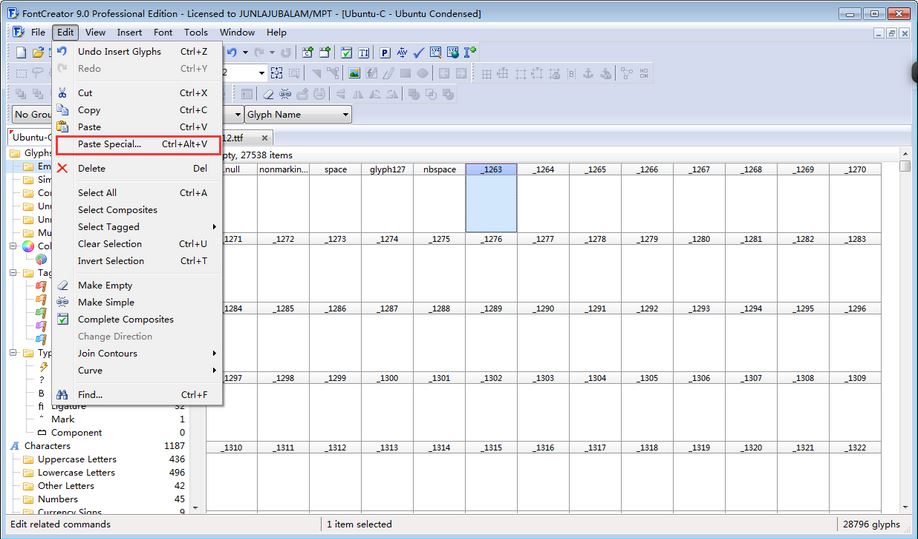Open the Font menu
This screenshot has width=918, height=539.
[163, 32]
